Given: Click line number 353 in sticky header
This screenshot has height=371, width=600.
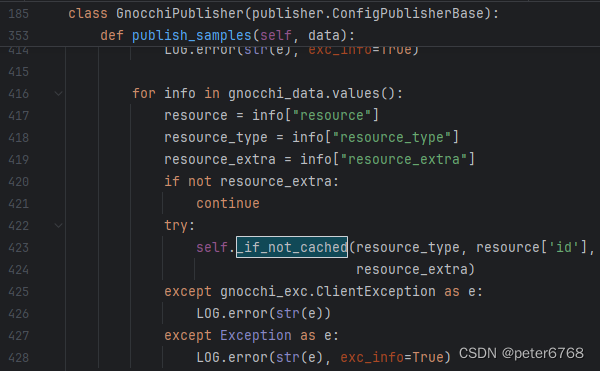Looking at the screenshot, I should pos(19,36).
